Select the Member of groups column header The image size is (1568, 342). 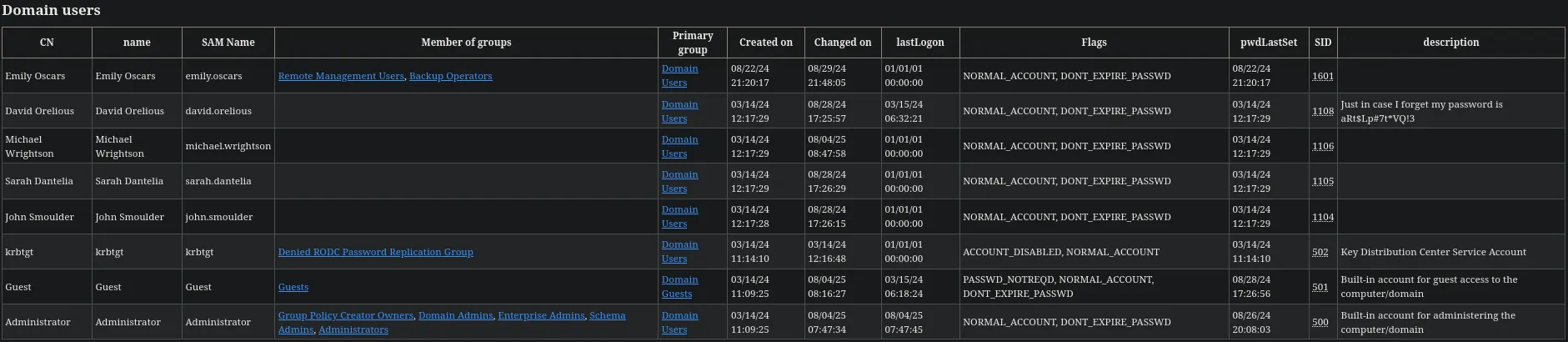coord(466,43)
